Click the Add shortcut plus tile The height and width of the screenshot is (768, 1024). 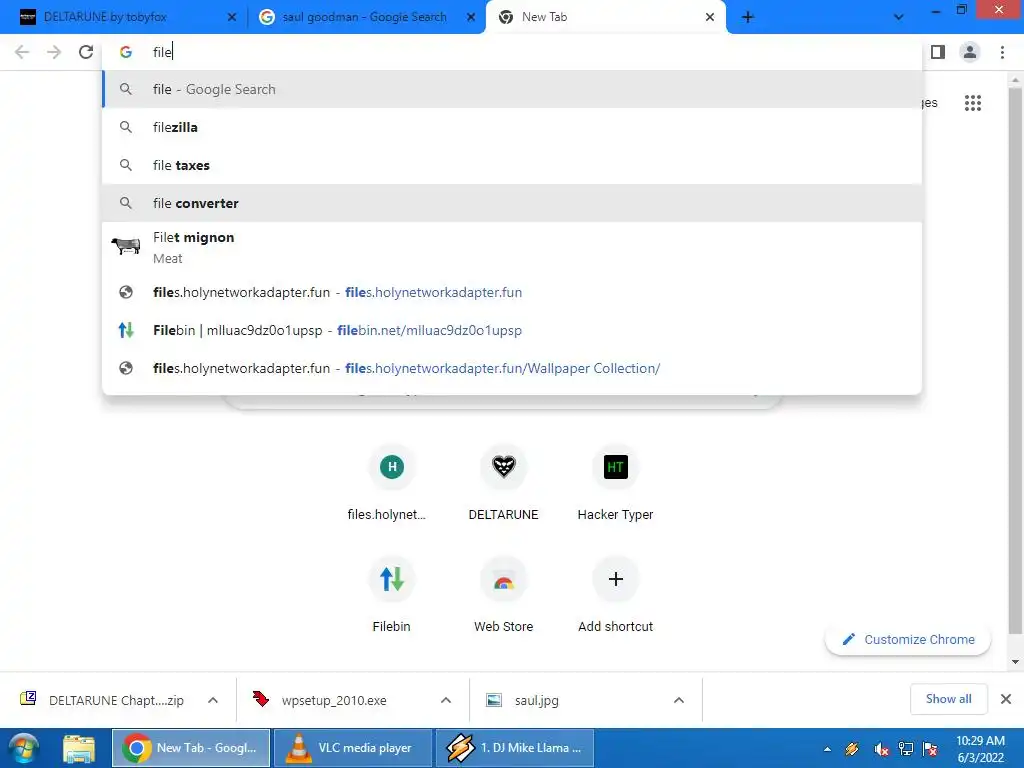pos(615,594)
